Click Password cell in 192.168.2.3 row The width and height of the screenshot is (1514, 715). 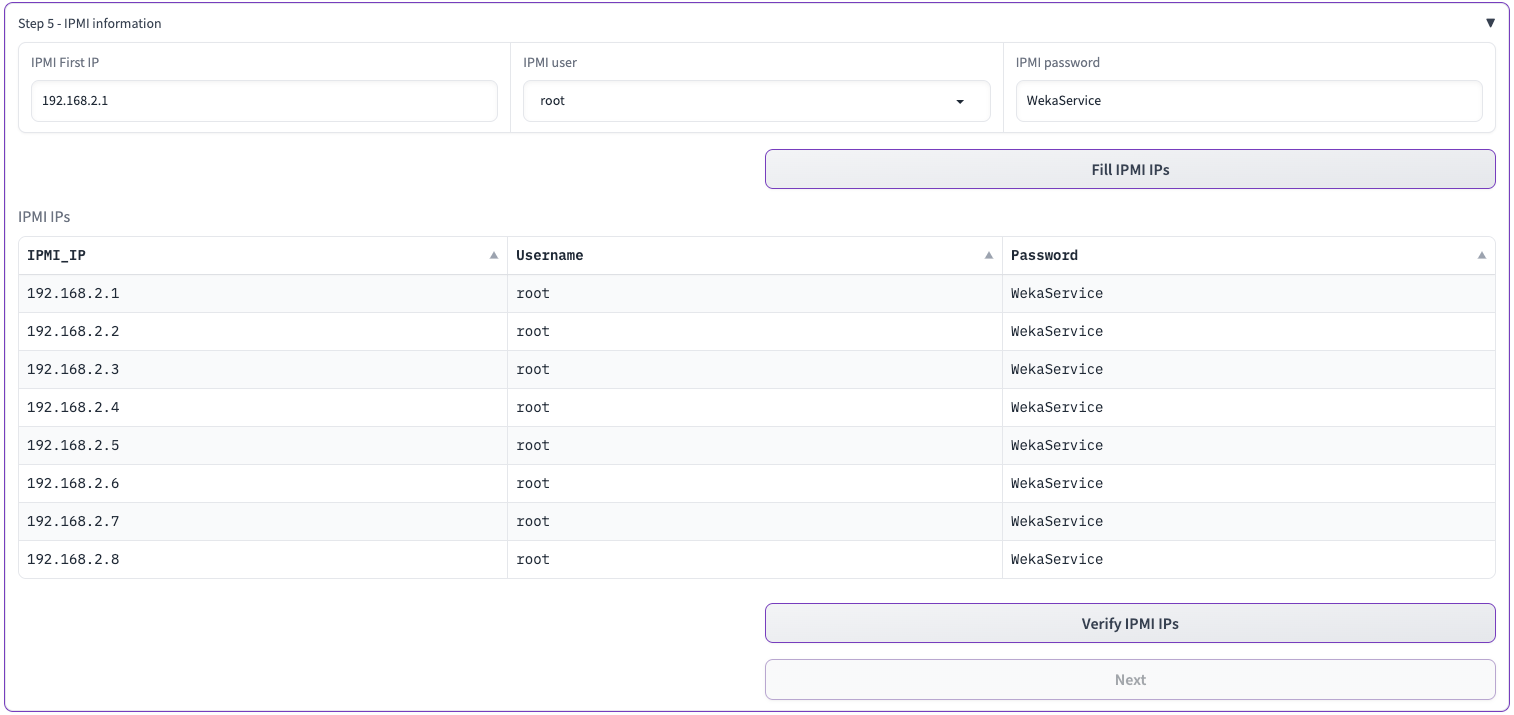[1056, 370]
